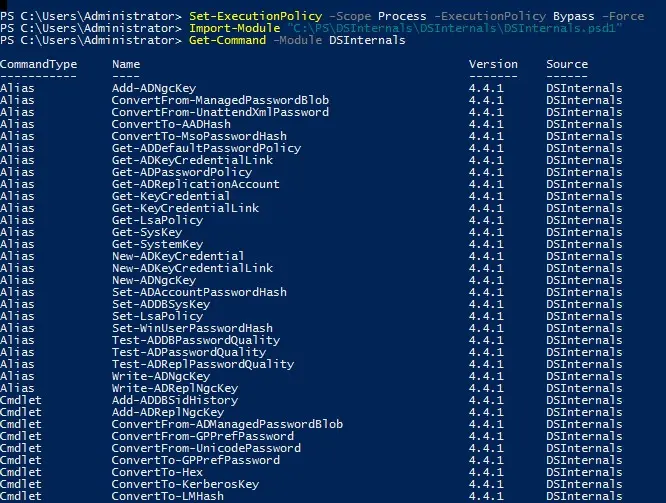Click the Get-Command text on third prompt
The height and width of the screenshot is (503, 666).
[x=228, y=40]
